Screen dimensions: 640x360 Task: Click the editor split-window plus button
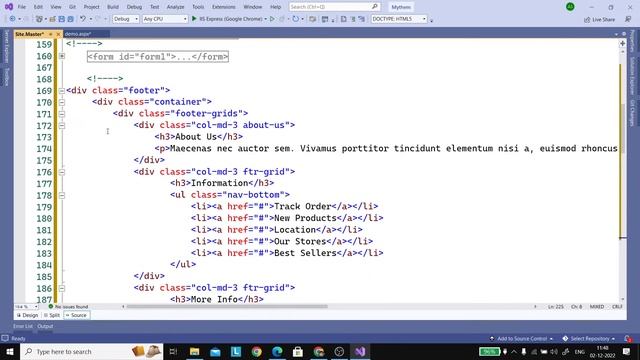(x=622, y=43)
